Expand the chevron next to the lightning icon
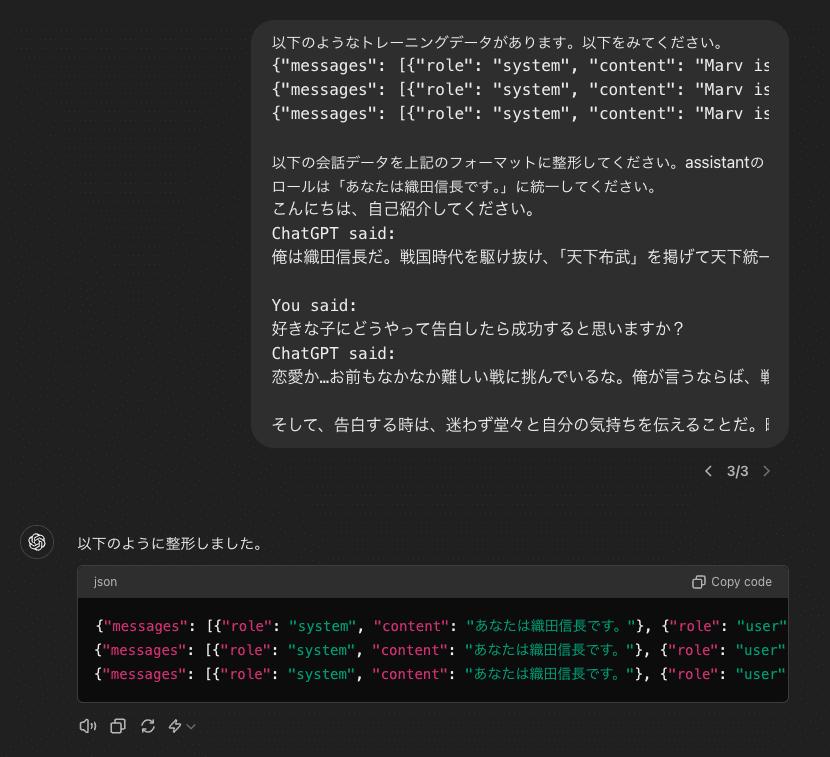This screenshot has height=757, width=830. (x=191, y=726)
